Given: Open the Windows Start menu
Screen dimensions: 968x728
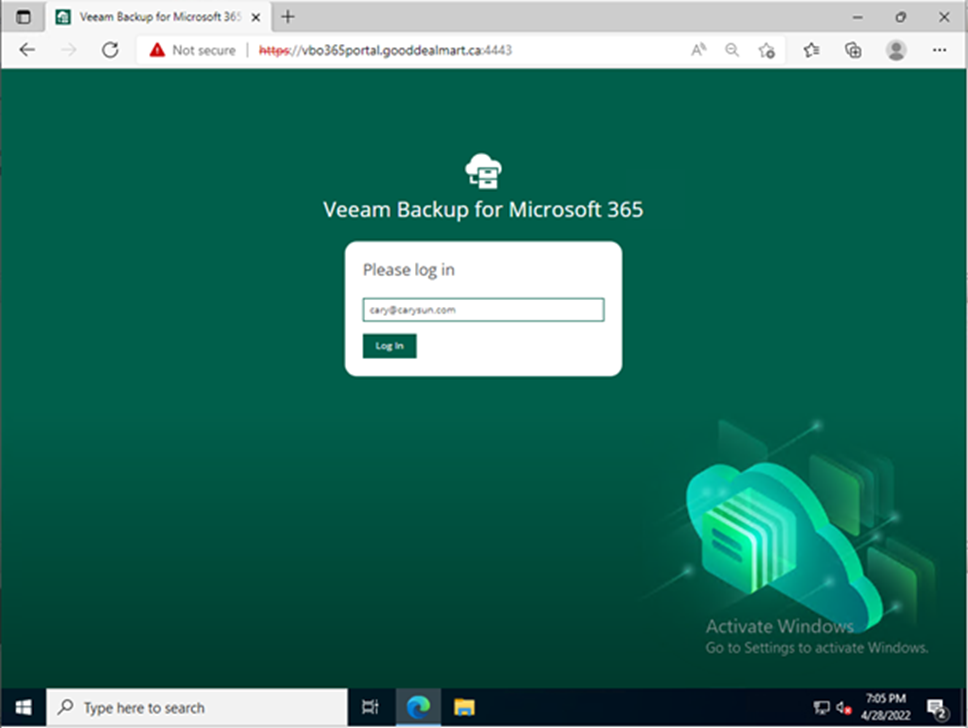Looking at the screenshot, I should tap(22, 707).
